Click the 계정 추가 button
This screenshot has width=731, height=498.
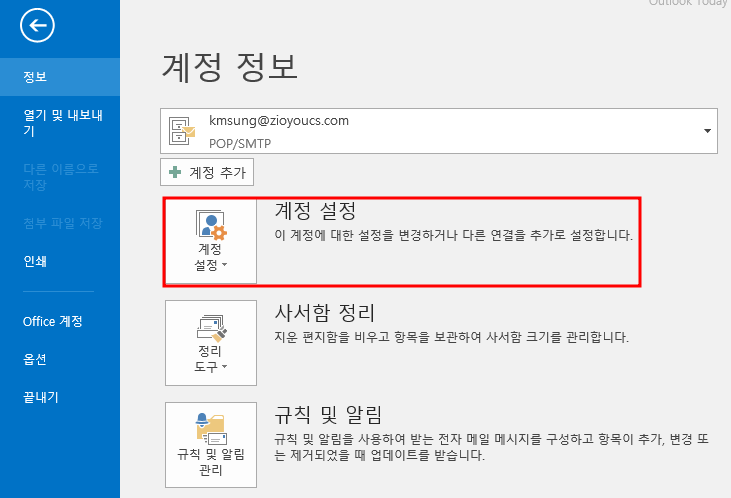(x=207, y=172)
